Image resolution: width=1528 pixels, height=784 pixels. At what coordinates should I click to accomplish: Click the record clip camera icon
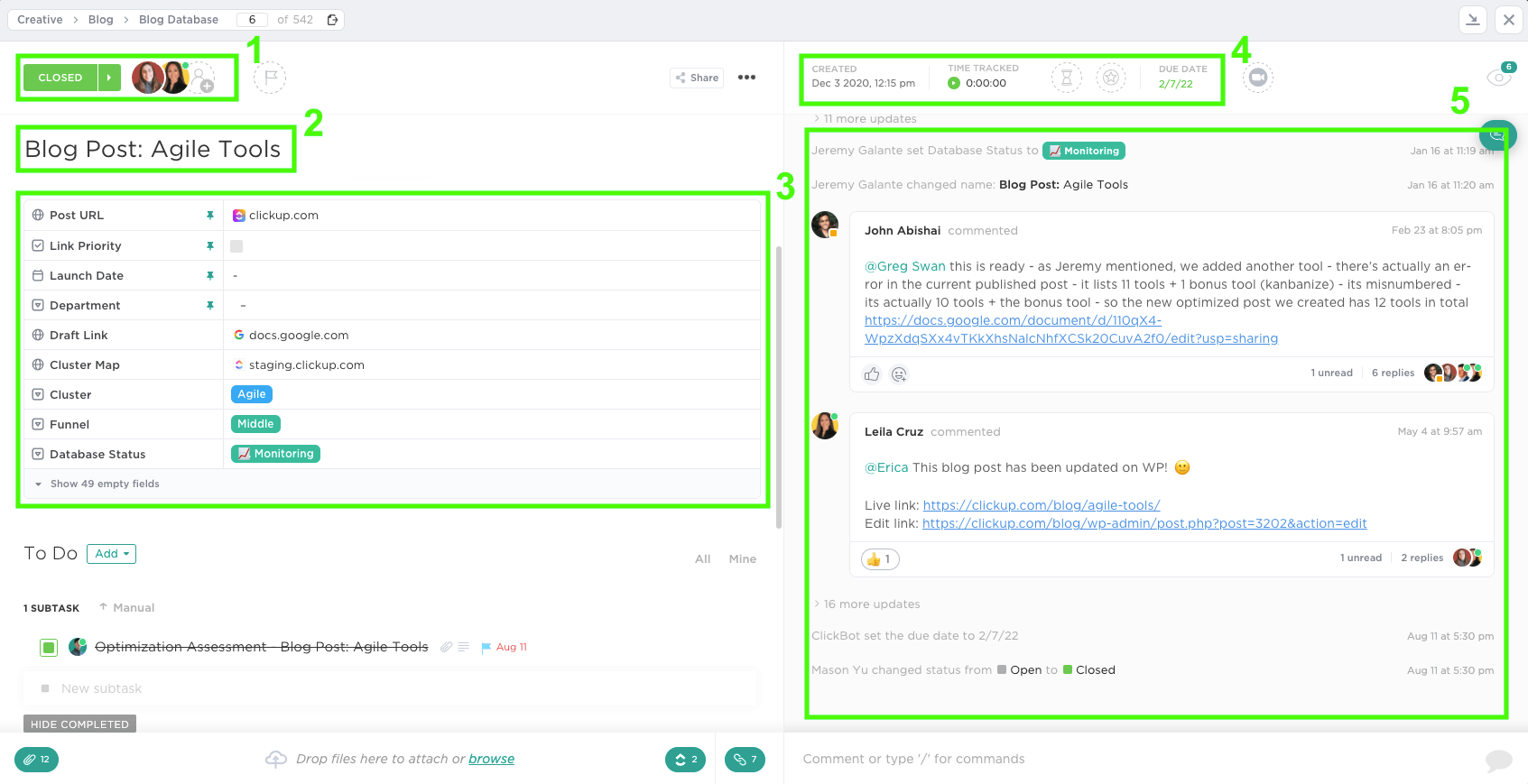pos(1257,78)
